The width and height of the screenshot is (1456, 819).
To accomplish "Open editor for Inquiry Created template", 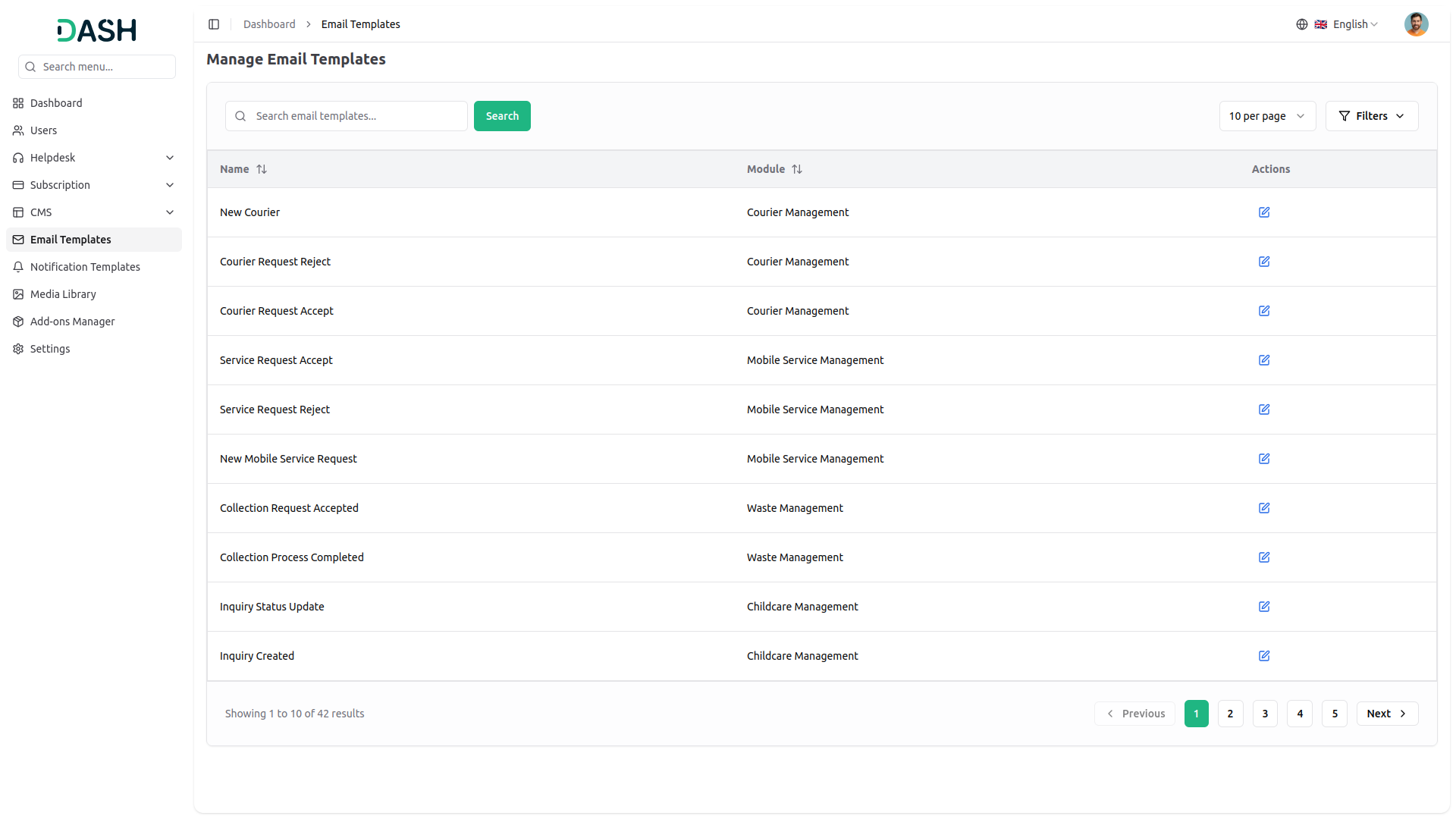I will tap(1264, 656).
